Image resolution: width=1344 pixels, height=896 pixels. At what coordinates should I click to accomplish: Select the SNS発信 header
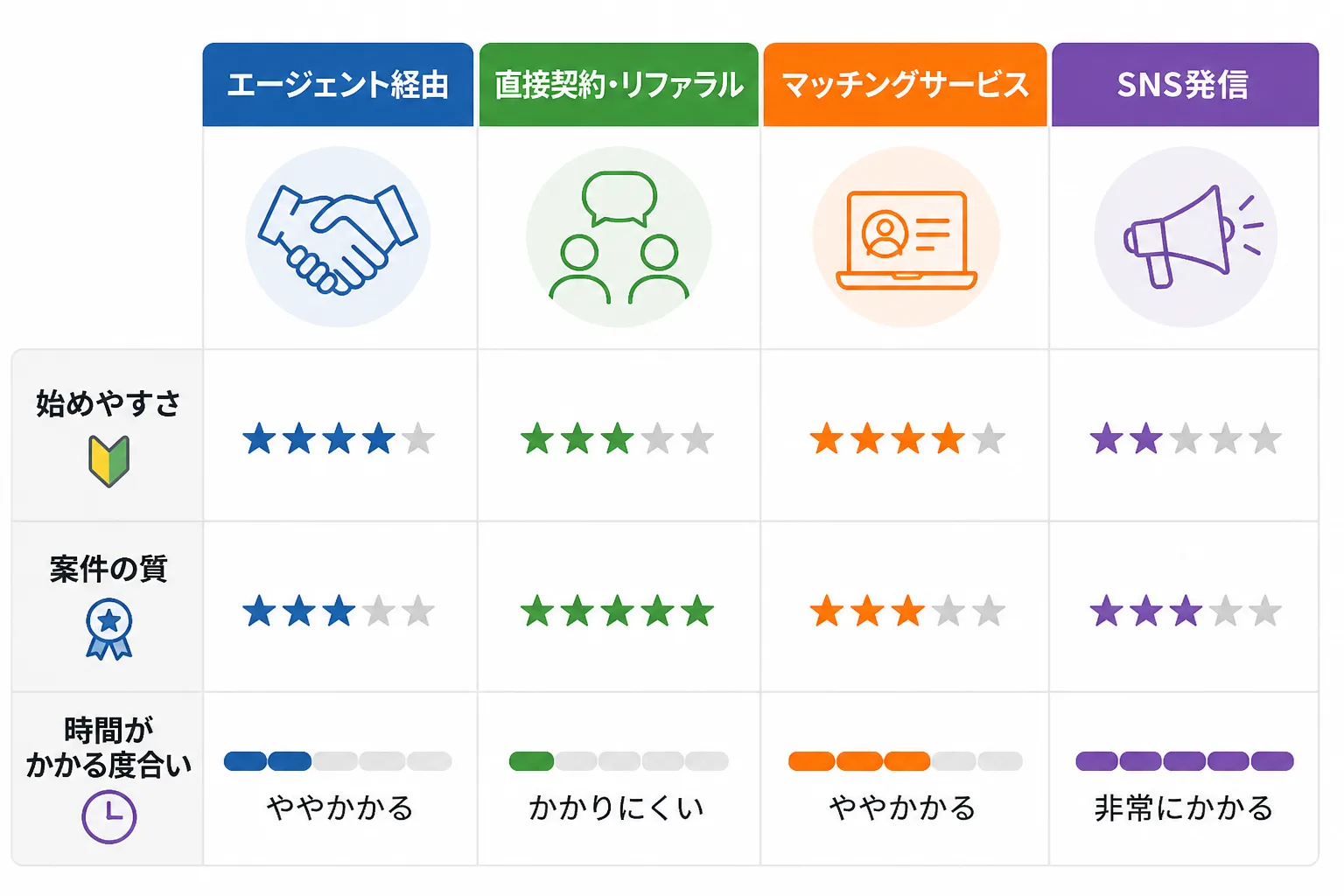[x=1185, y=84]
